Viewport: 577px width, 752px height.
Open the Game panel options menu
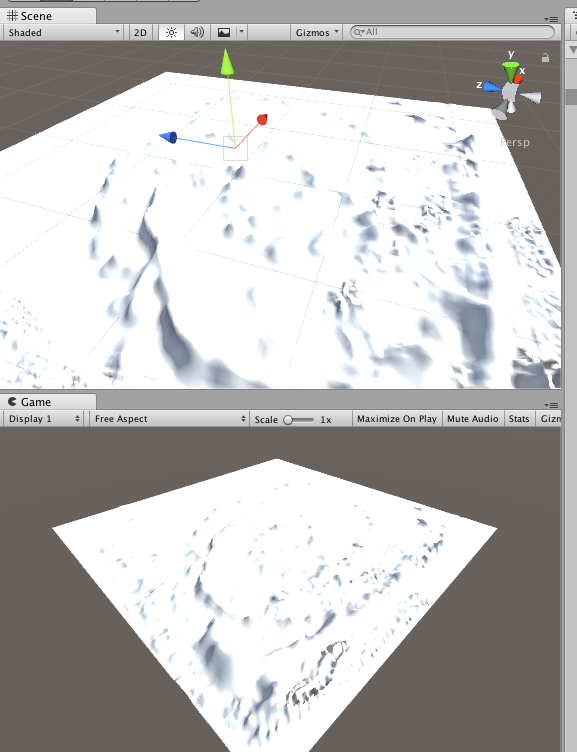pyautogui.click(x=551, y=405)
